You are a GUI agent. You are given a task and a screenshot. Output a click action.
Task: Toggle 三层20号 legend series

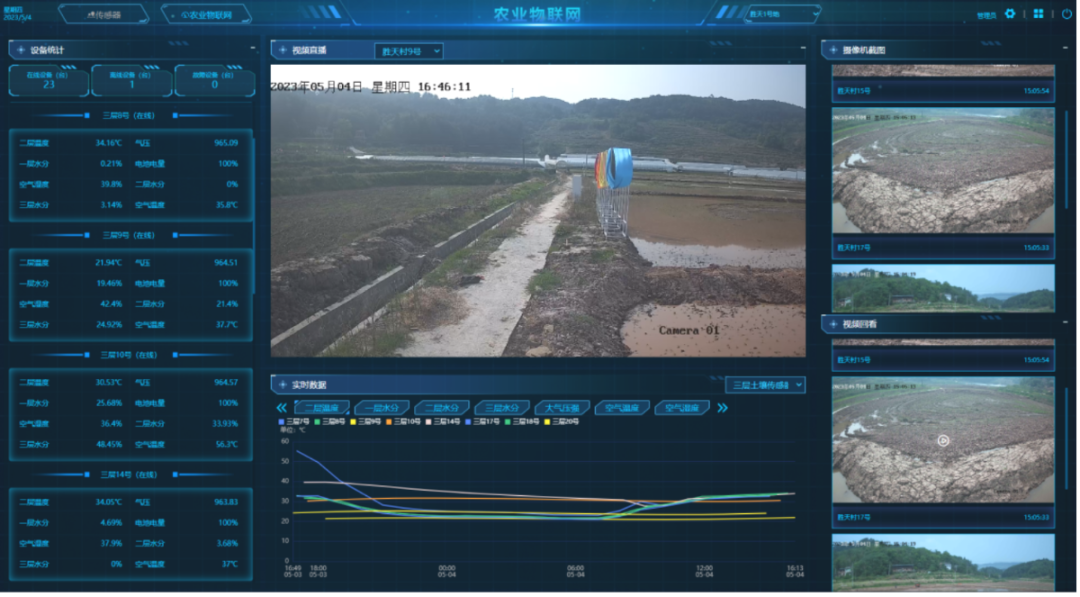click(561, 421)
